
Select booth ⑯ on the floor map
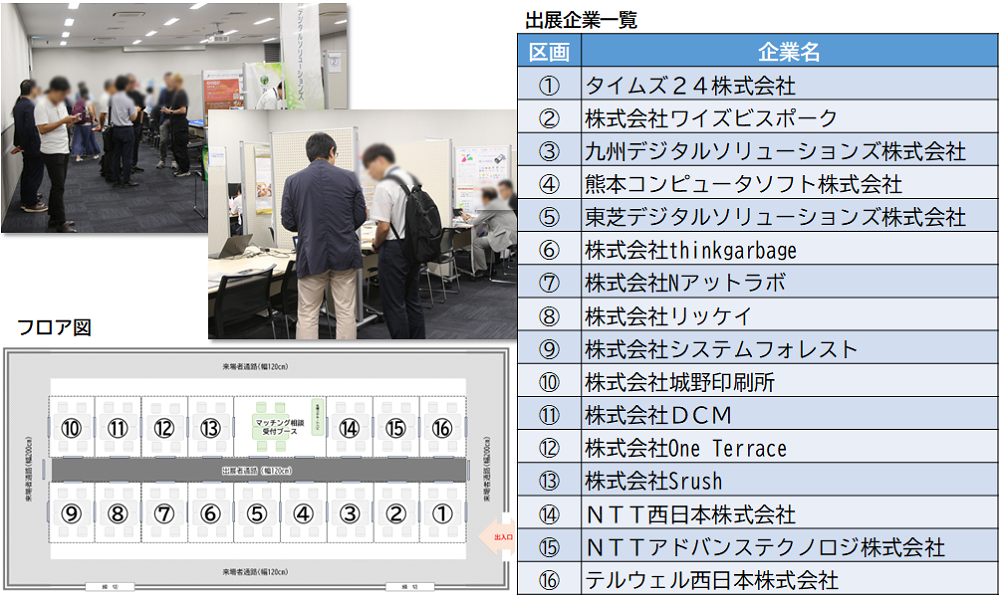pyautogui.click(x=442, y=428)
